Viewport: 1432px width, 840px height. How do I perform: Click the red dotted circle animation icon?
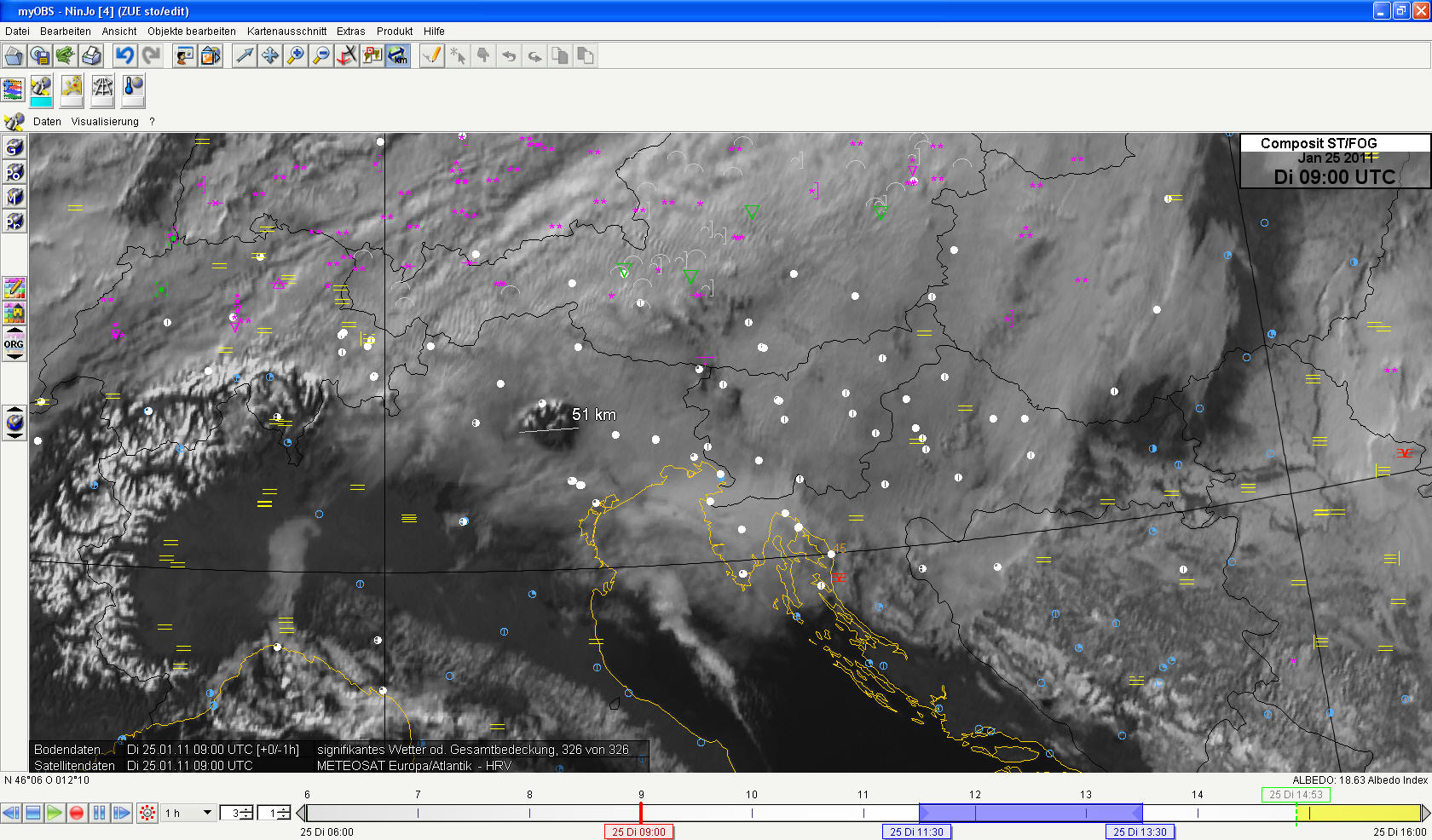(147, 813)
